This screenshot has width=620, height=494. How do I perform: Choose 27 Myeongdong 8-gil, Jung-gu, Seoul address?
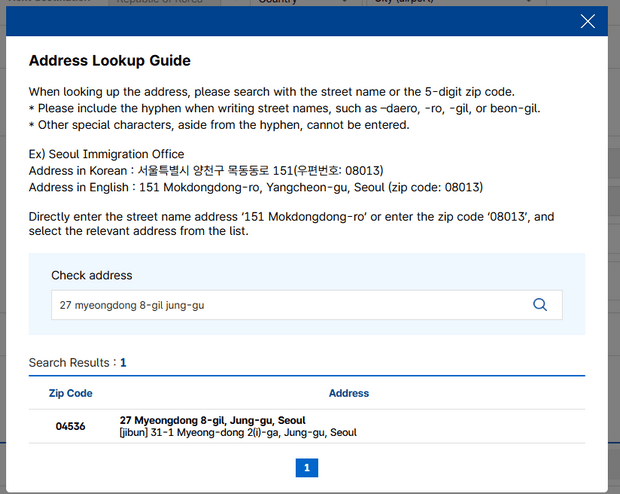click(x=212, y=420)
